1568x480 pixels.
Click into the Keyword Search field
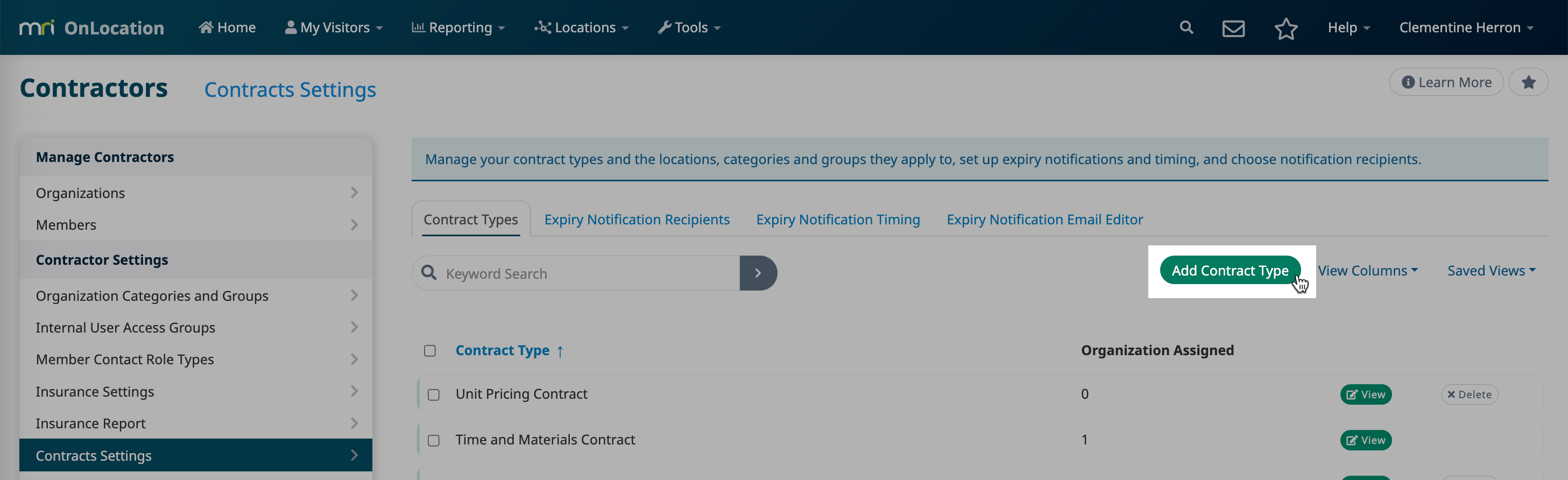[x=576, y=273]
